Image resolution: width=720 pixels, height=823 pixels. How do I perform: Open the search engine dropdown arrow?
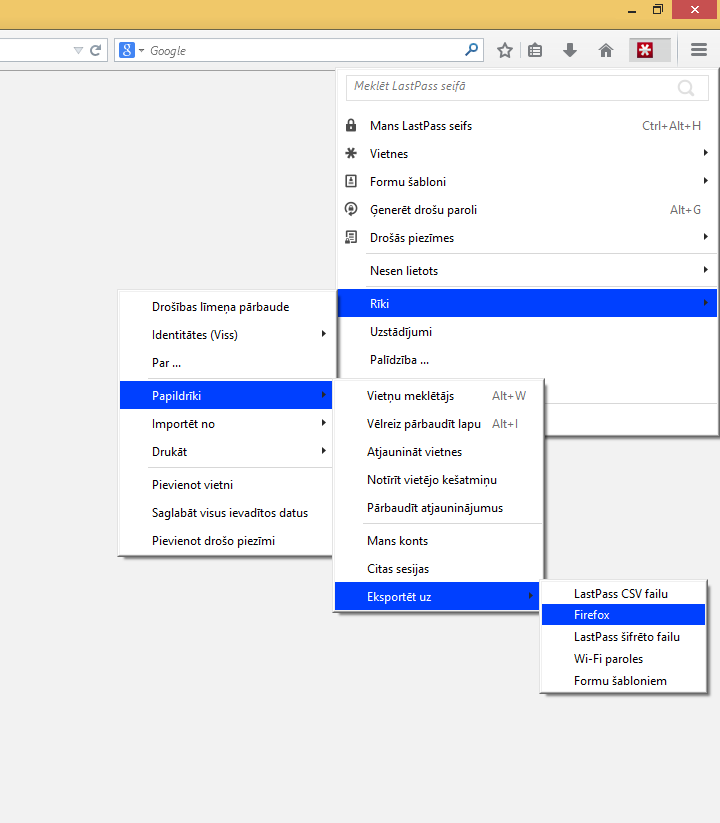click(141, 50)
